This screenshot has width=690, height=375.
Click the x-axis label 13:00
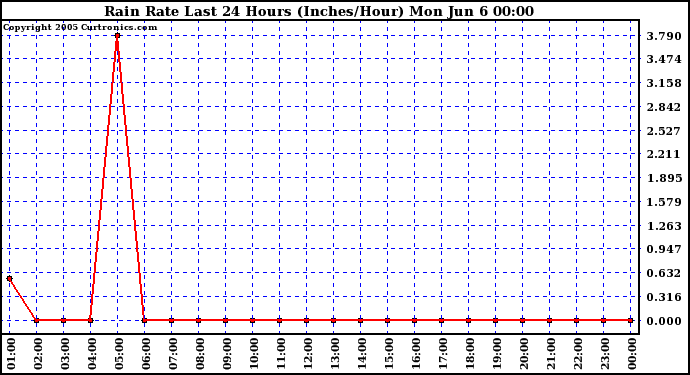(334, 353)
